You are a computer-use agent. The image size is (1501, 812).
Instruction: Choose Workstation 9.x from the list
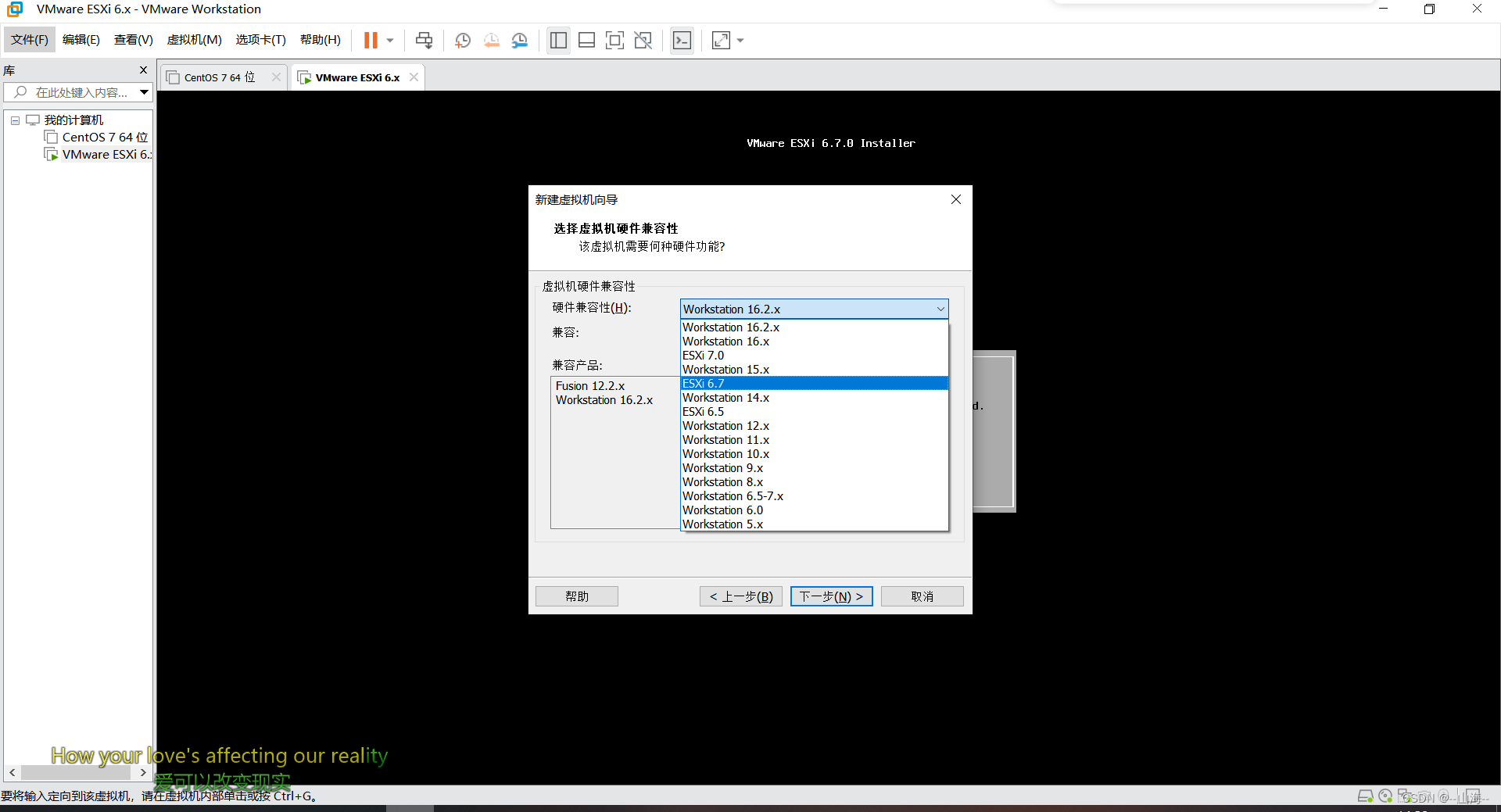(814, 467)
